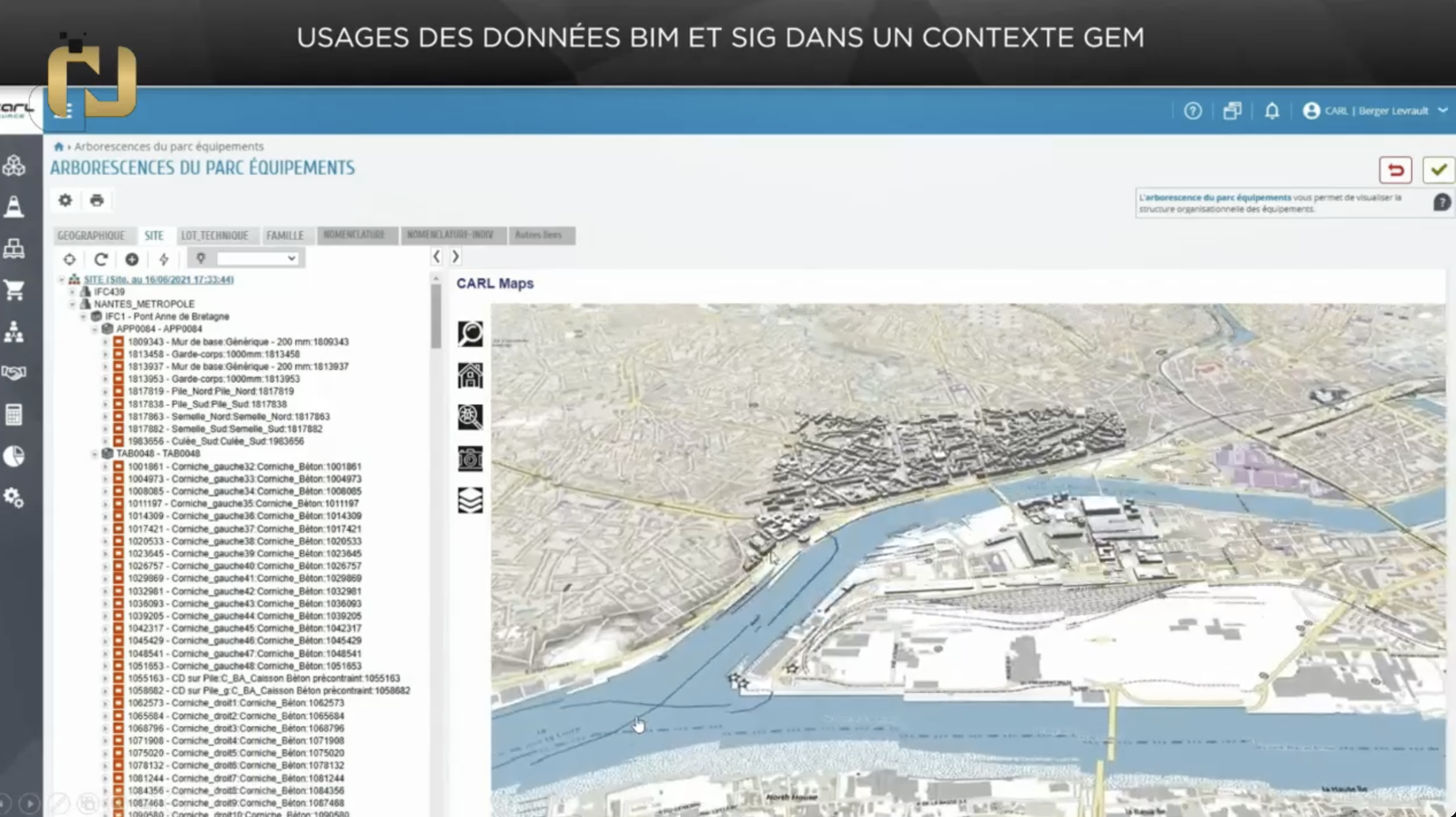Click the shopping cart sidebar icon
Image resolution: width=1456 pixels, height=817 pixels.
14,290
